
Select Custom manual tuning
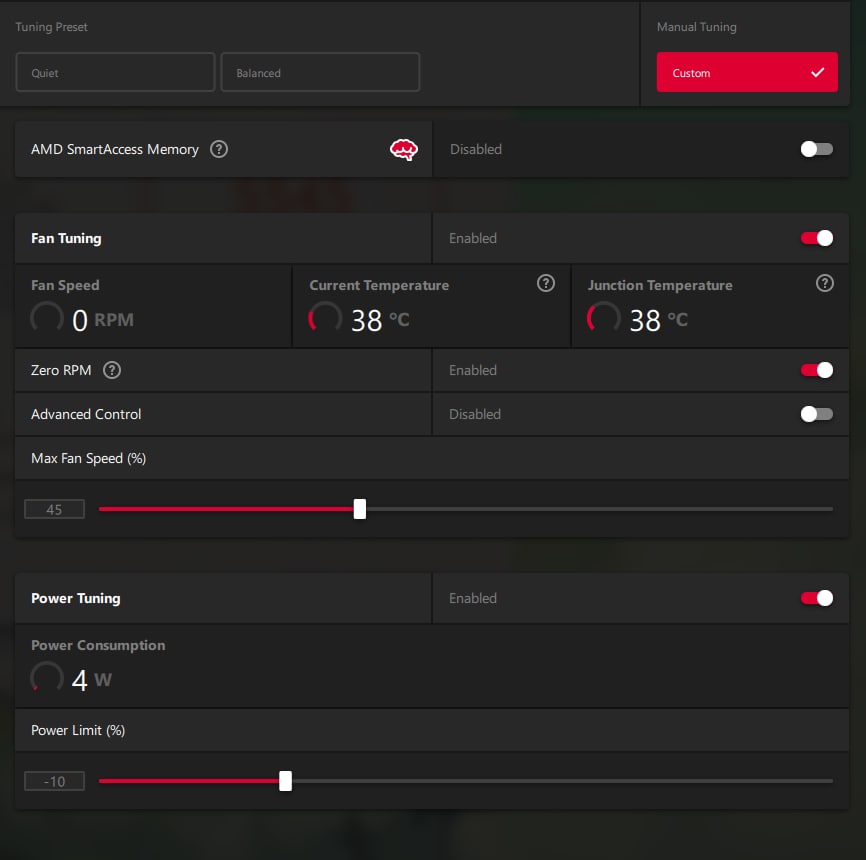(x=747, y=72)
